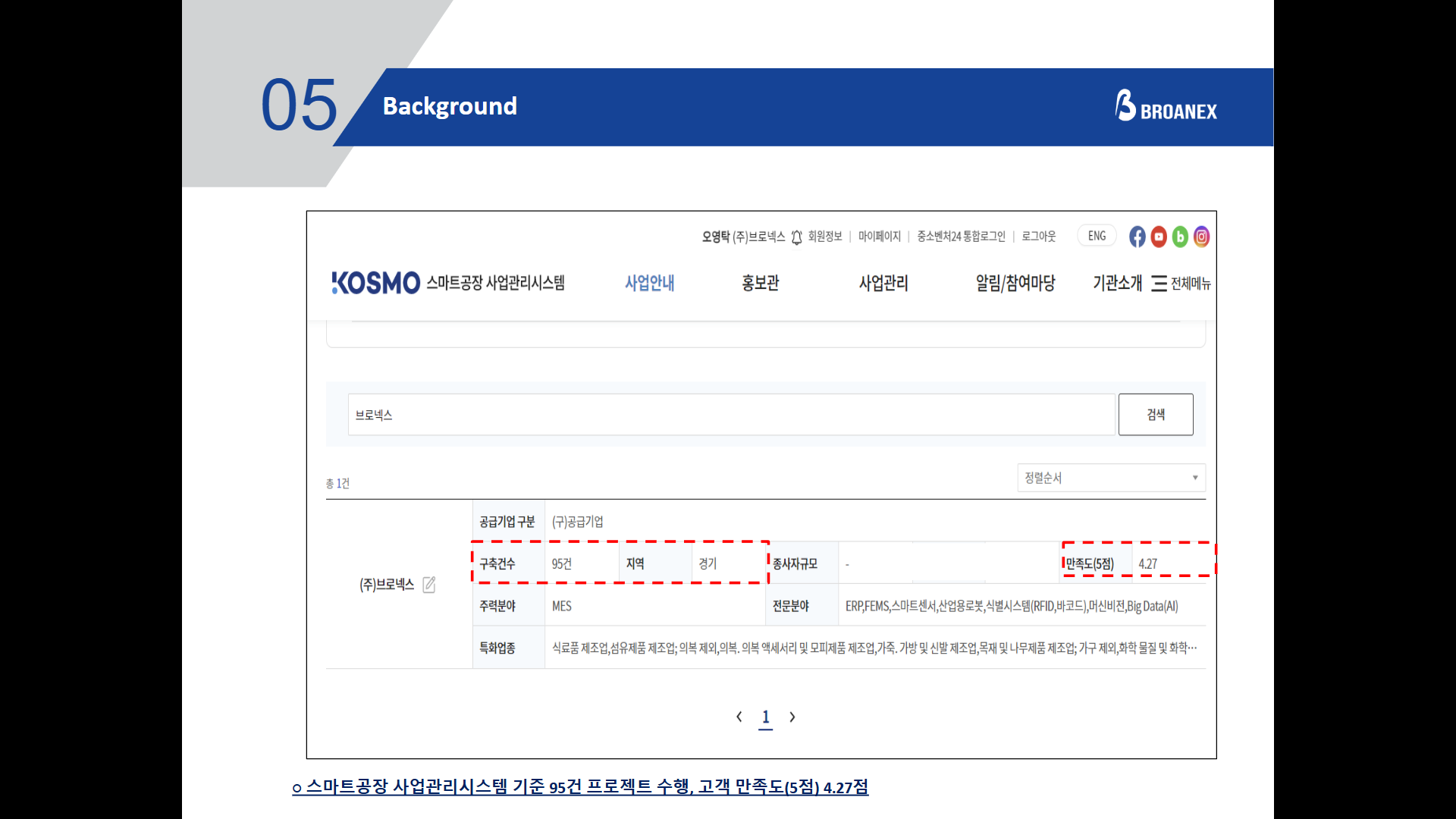Open the 전체메뉴 hamburger menu icon

1159,284
